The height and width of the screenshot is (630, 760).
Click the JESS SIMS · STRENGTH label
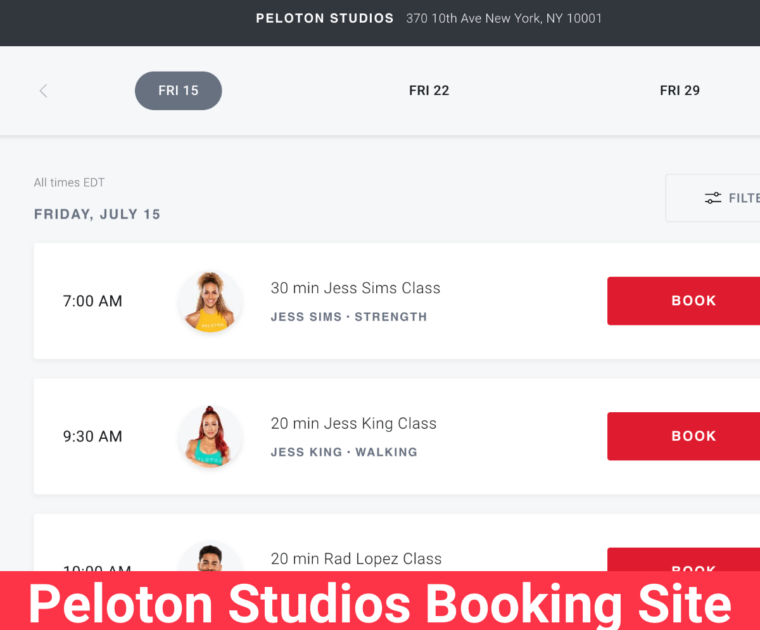pyautogui.click(x=348, y=317)
